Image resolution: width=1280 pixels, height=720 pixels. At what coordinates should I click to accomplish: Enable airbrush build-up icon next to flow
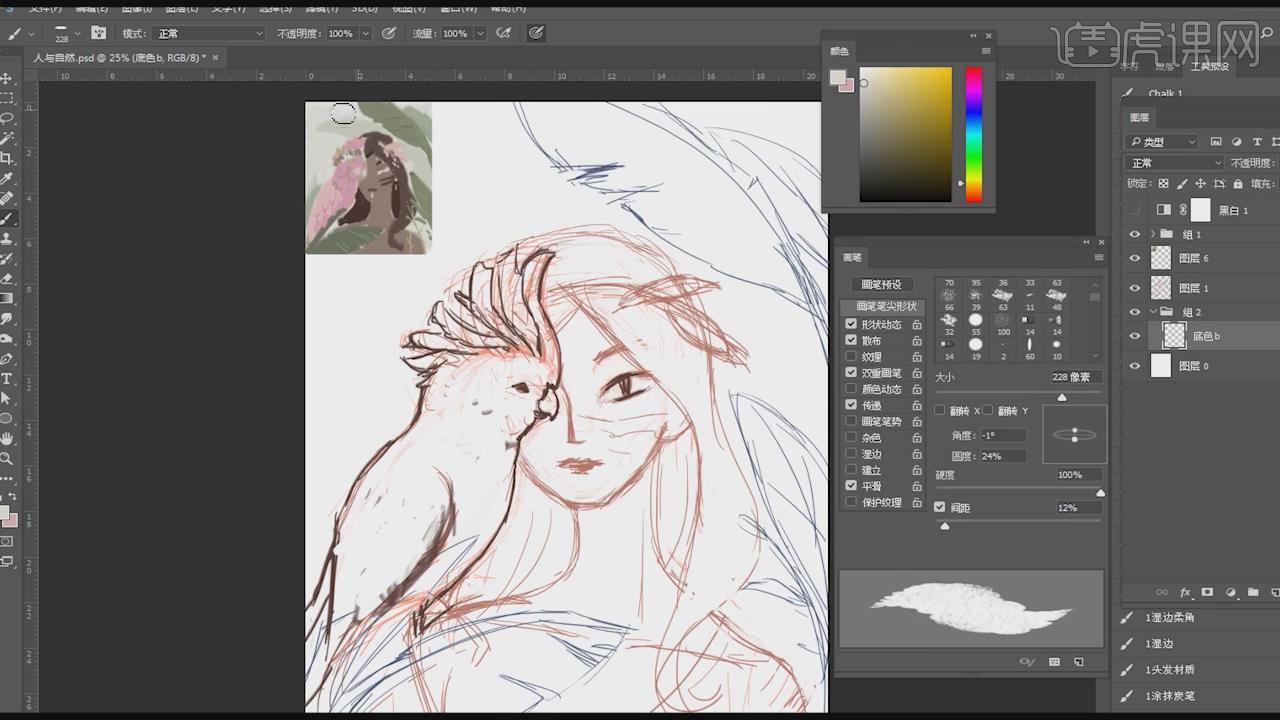pyautogui.click(x=504, y=33)
